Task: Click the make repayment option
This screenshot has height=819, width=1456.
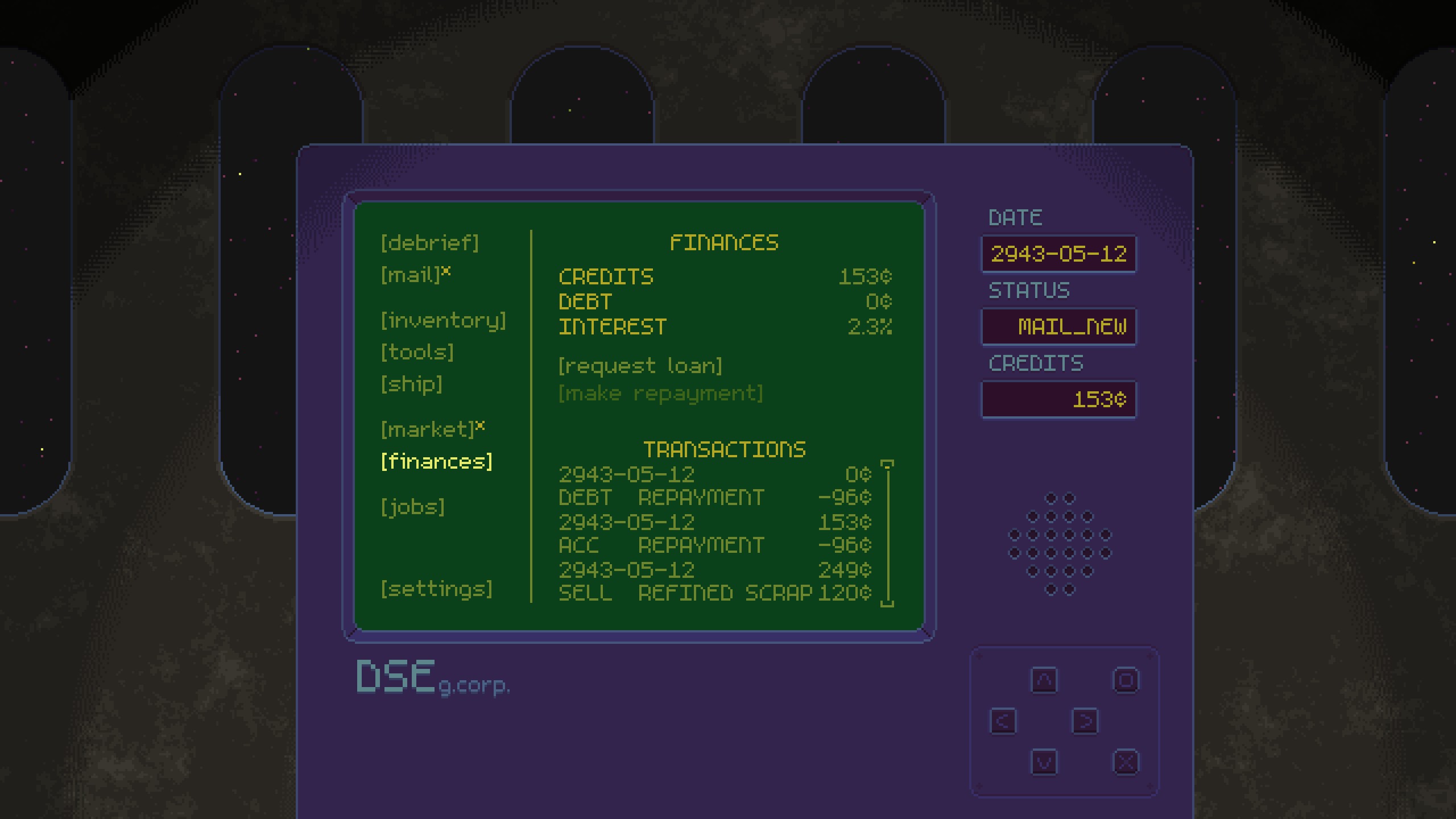Action: (661, 393)
